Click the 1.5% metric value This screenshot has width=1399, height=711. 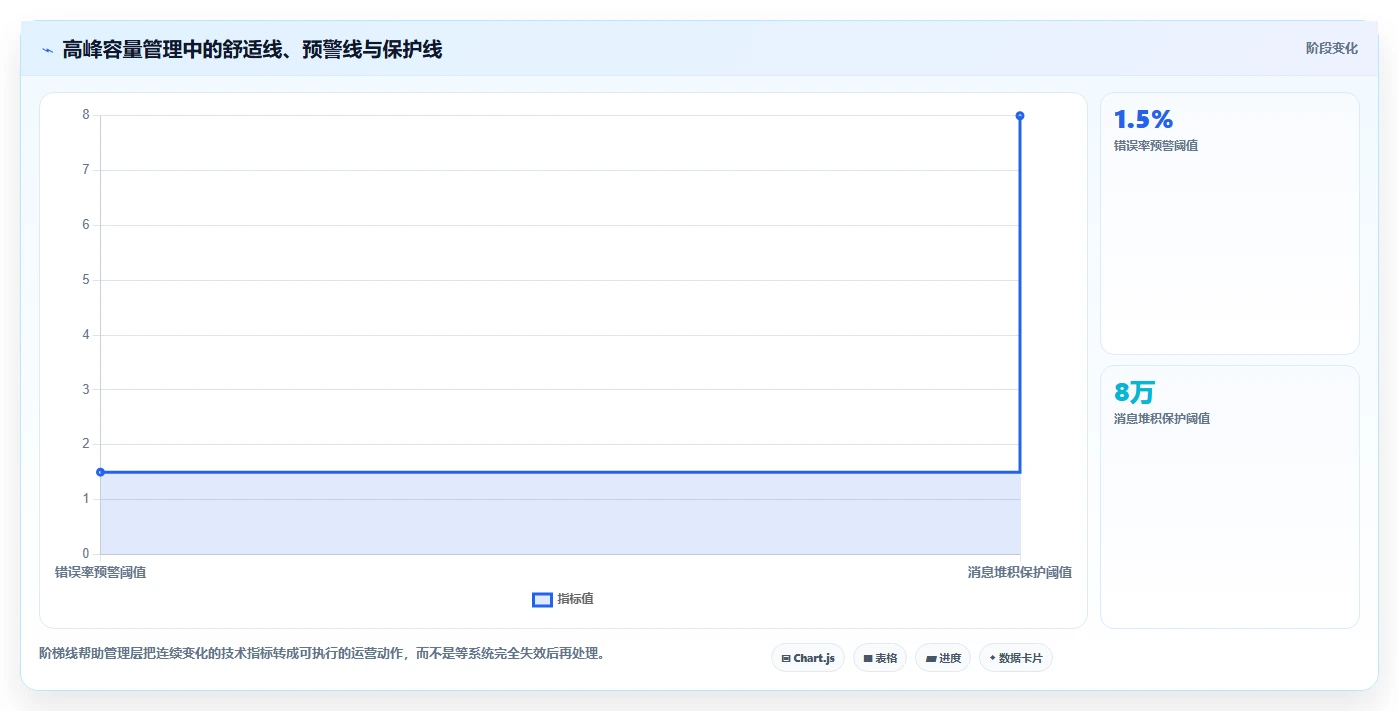(x=1143, y=120)
